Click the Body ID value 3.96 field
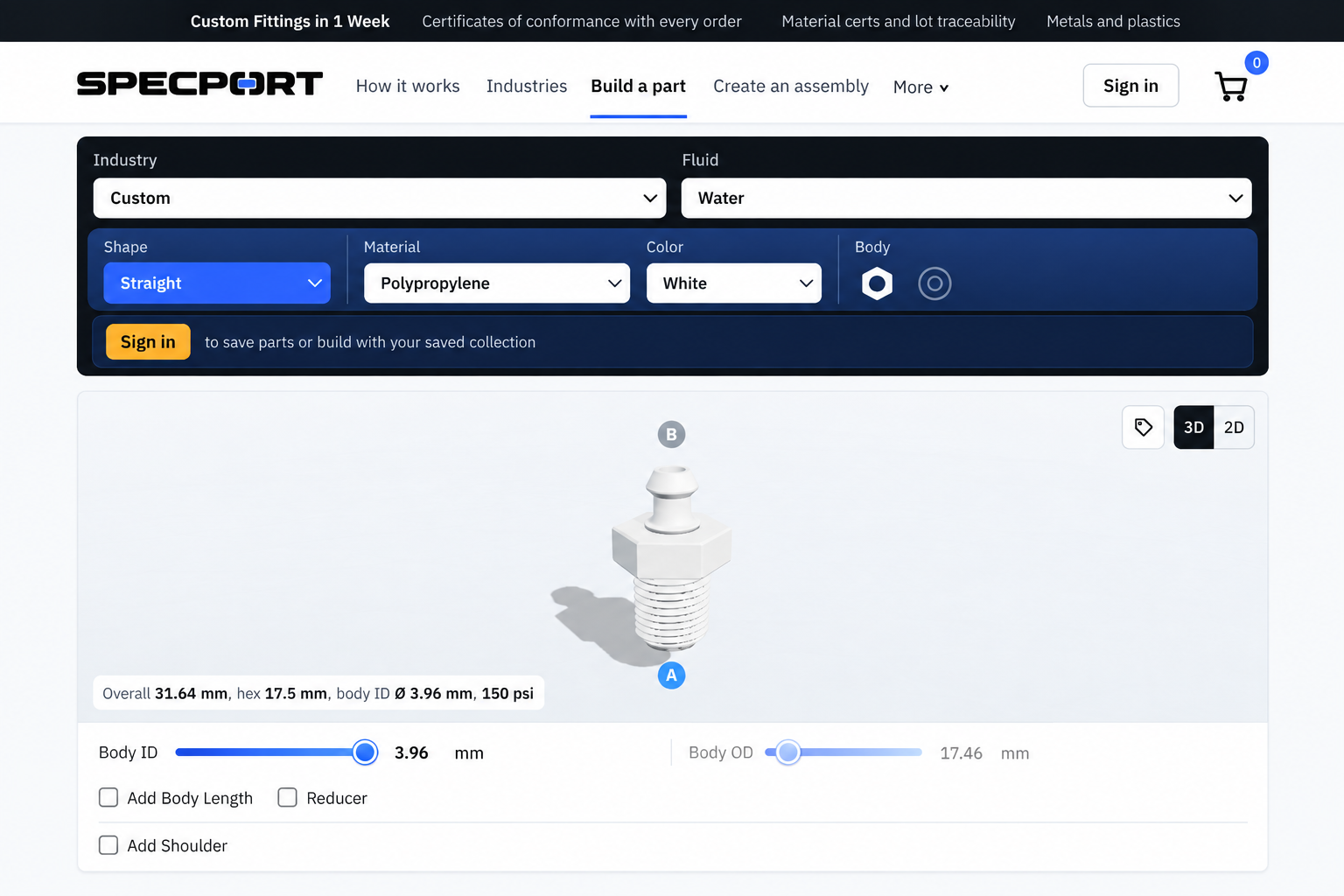Viewport: 1344px width, 896px height. tap(411, 752)
